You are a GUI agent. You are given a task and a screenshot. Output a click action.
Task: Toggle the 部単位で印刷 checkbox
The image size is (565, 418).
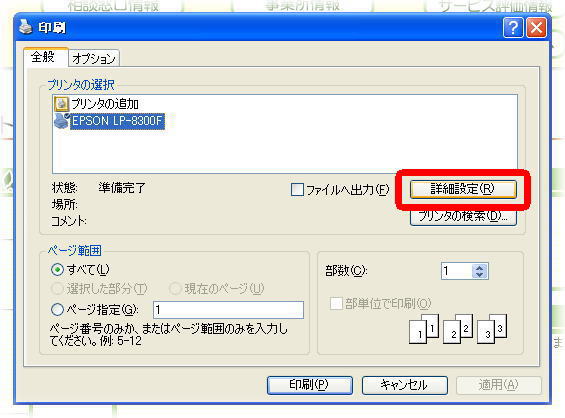[x=336, y=303]
